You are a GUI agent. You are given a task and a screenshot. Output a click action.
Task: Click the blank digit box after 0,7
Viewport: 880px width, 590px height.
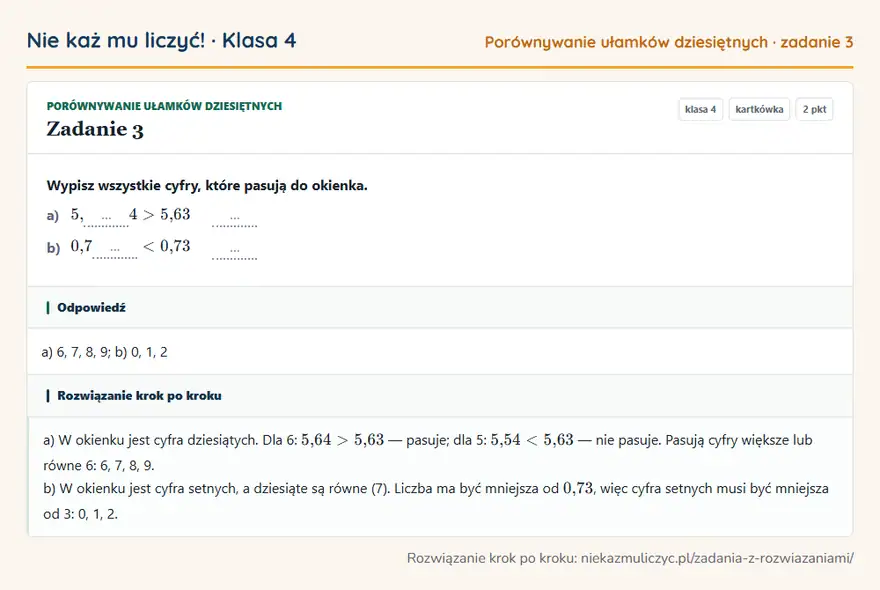pos(115,248)
